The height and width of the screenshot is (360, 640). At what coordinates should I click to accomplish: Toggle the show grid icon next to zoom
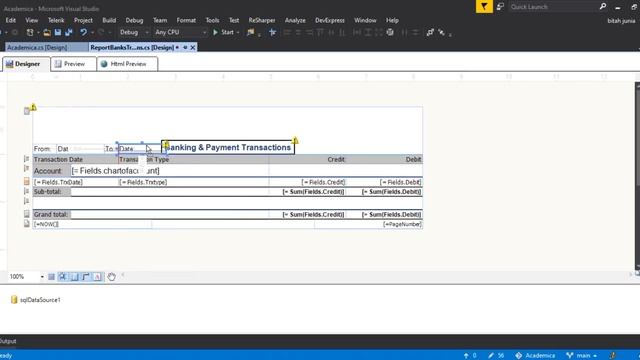[x=51, y=277]
